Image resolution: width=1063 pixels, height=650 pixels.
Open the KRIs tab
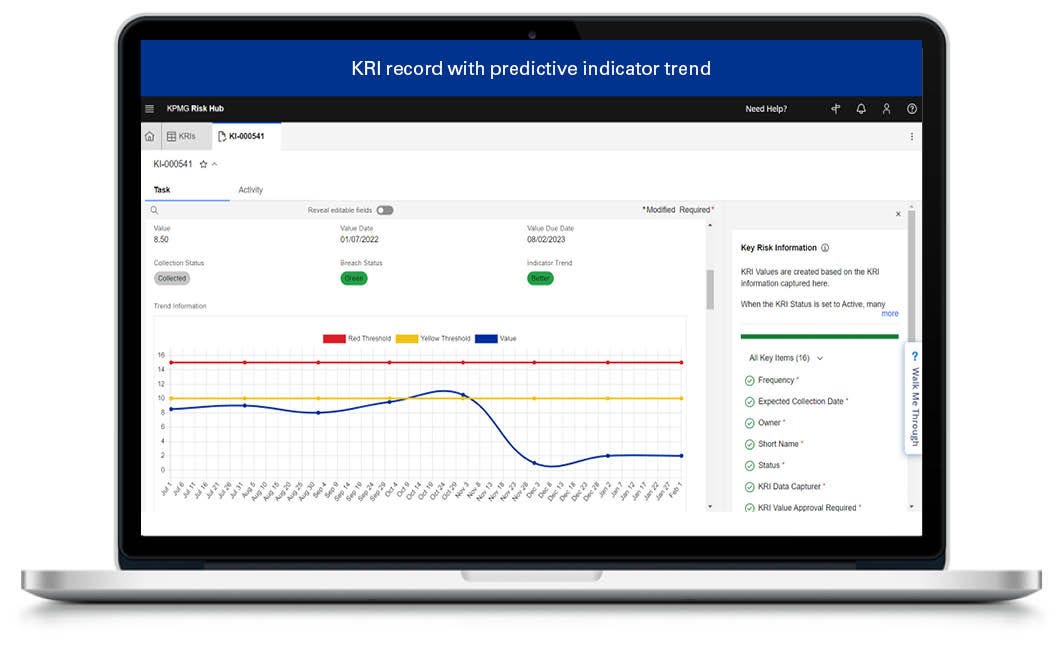pos(182,137)
